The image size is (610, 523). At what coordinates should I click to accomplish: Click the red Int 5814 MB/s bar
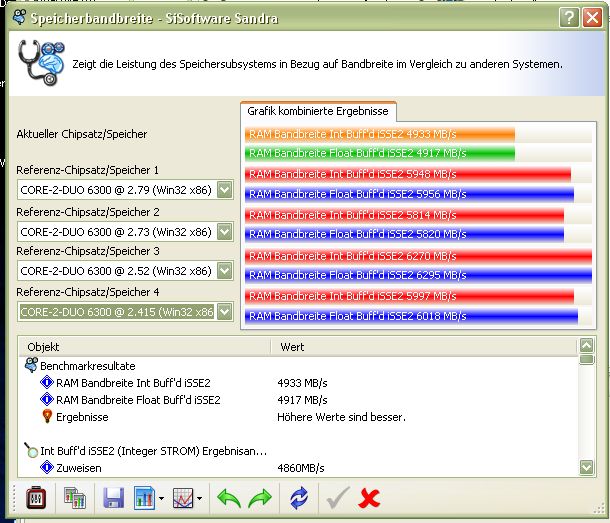pyautogui.click(x=404, y=215)
